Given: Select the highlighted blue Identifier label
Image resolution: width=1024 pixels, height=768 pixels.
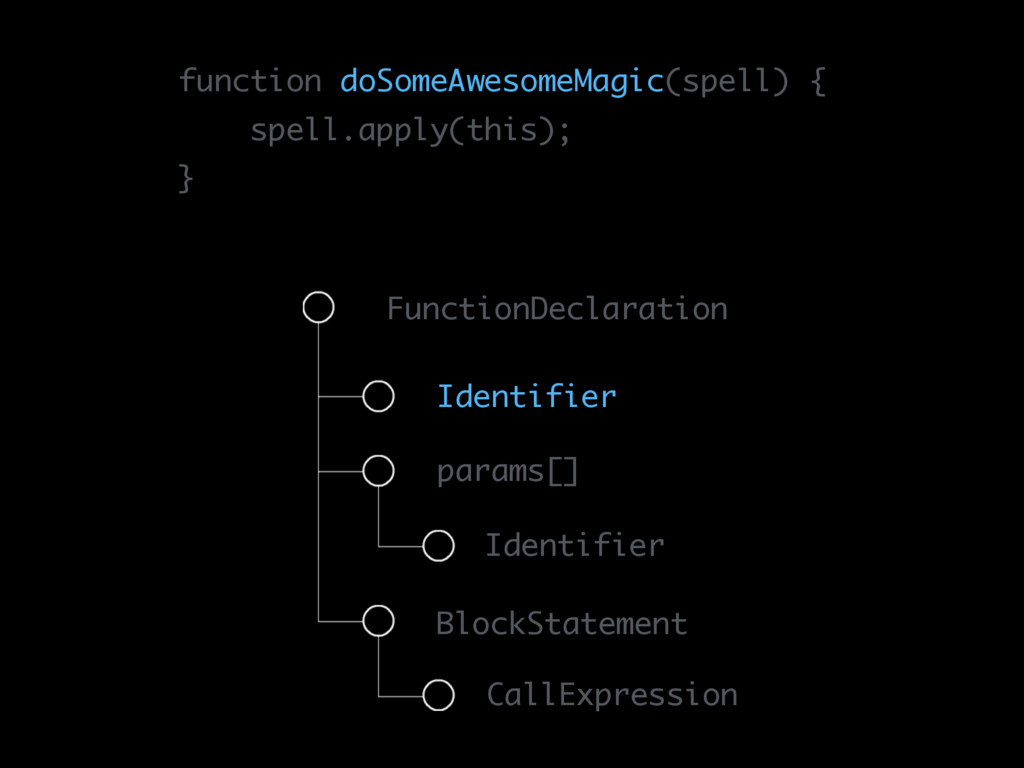Looking at the screenshot, I should (x=526, y=396).
